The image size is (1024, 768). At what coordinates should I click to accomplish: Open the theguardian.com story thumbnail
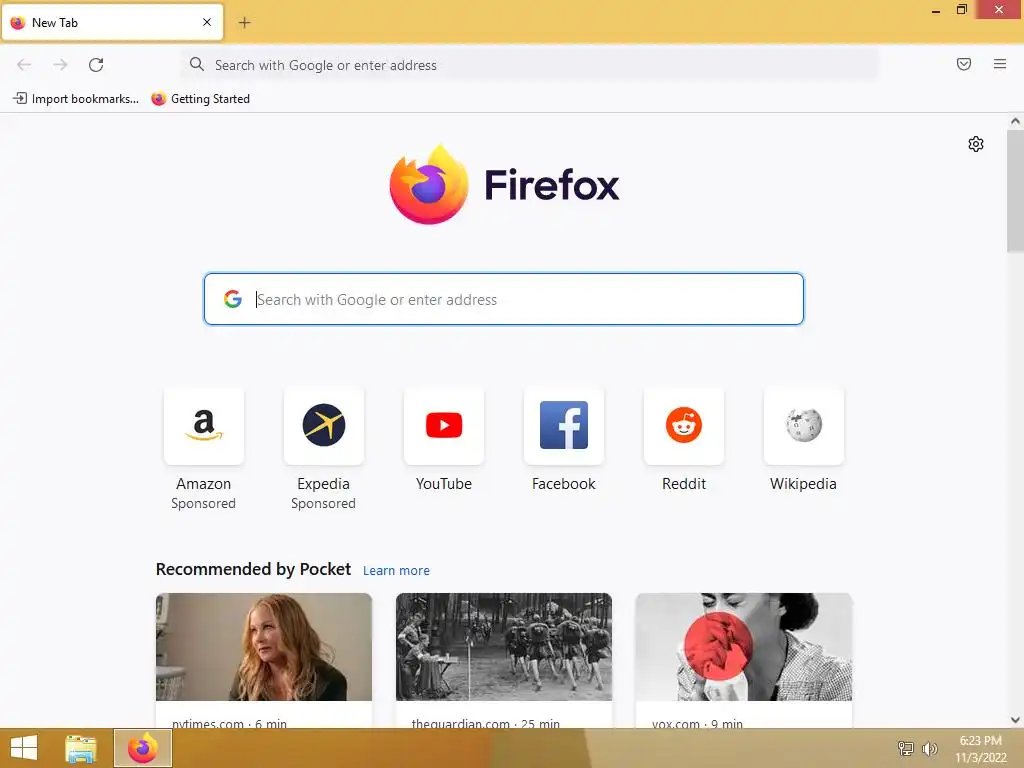tap(504, 647)
